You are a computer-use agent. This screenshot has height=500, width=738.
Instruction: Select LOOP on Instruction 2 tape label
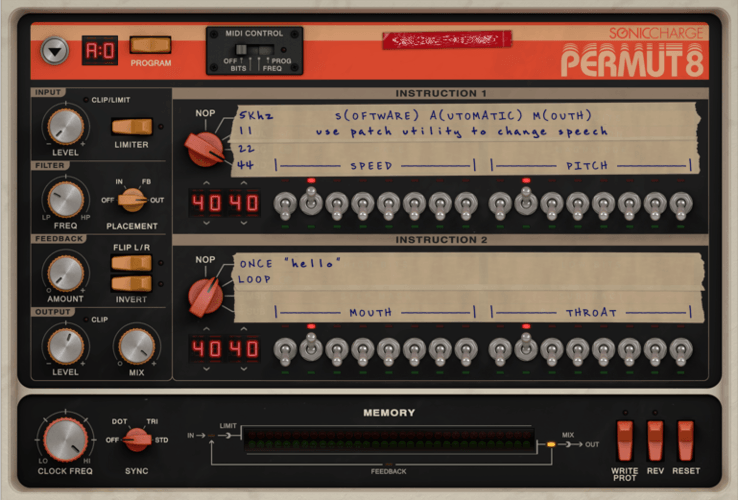254,279
